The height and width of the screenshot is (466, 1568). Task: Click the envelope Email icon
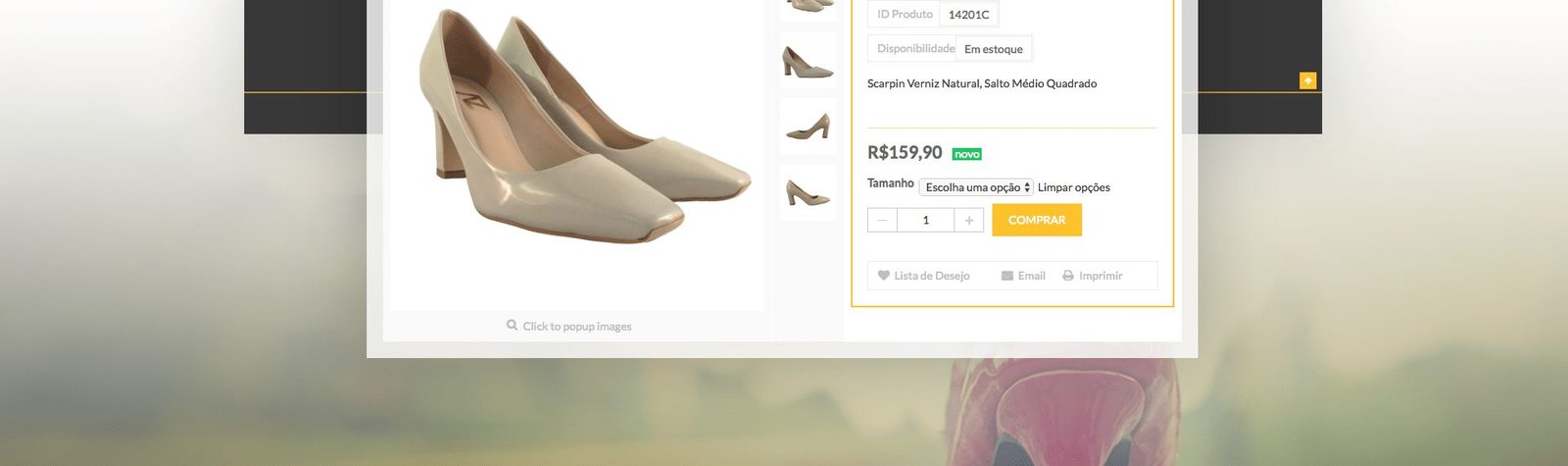1006,276
